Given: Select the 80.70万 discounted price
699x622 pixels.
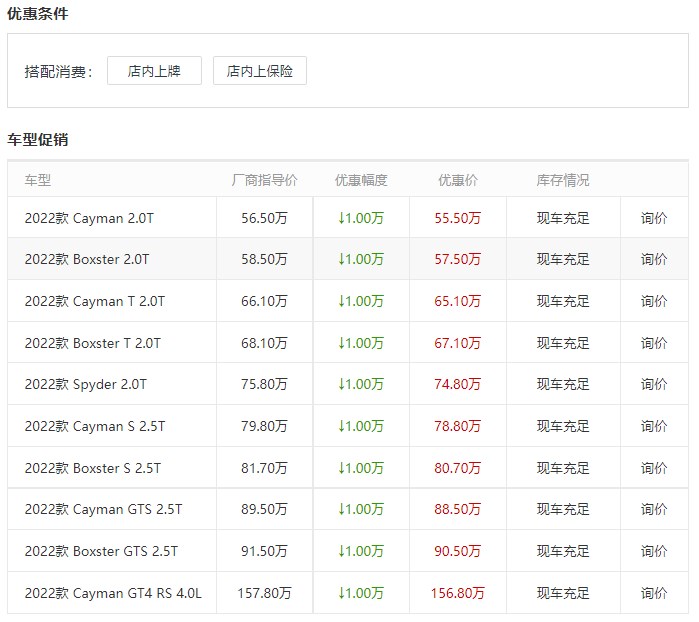Looking at the screenshot, I should tap(457, 468).
